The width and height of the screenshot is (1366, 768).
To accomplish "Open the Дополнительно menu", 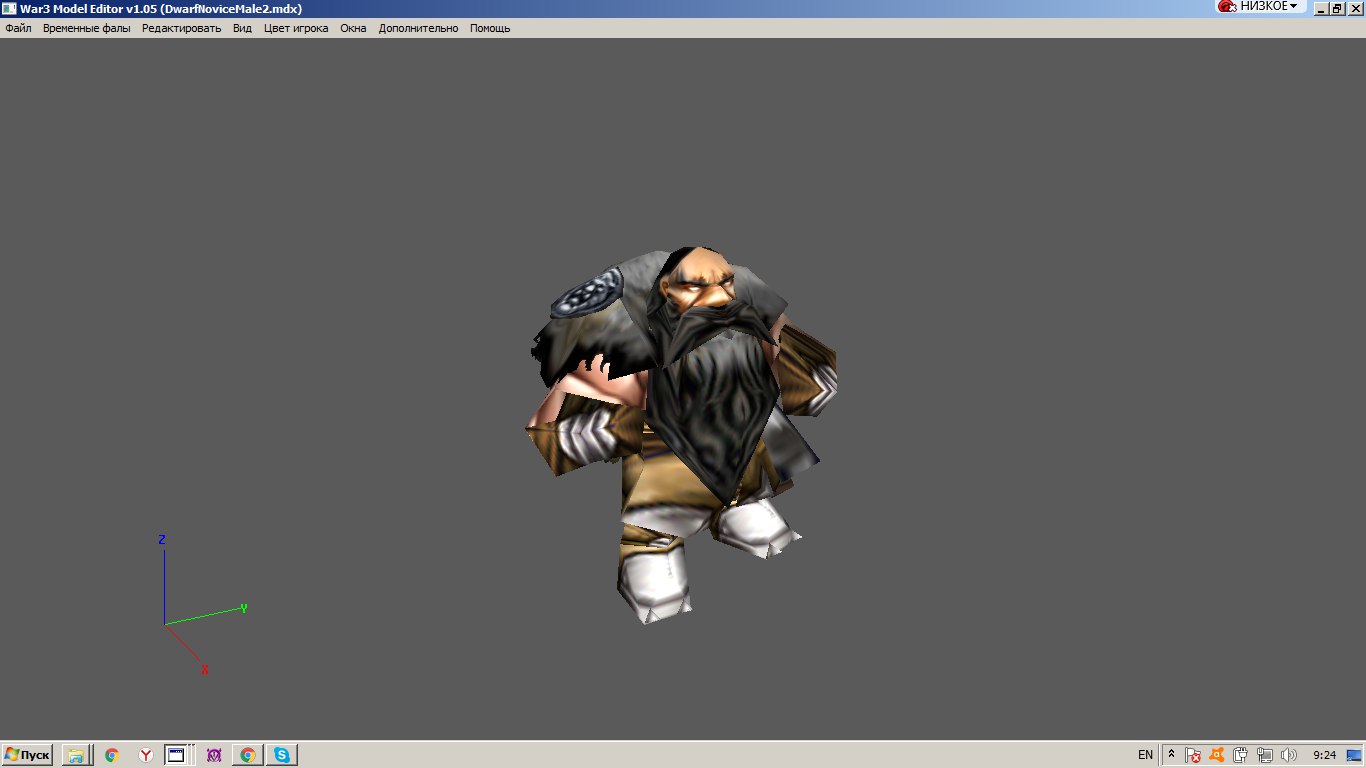I will [x=418, y=28].
